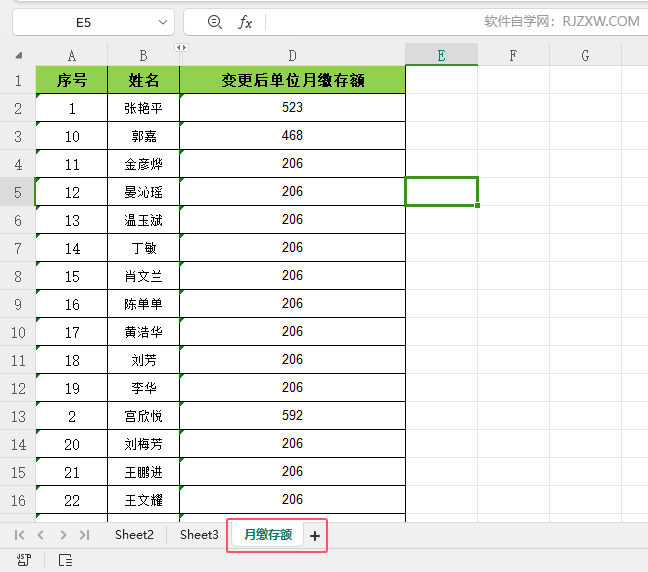Screen dimensions: 648x572
Task: Select the cell with name 郭嘉
Action: point(143,136)
